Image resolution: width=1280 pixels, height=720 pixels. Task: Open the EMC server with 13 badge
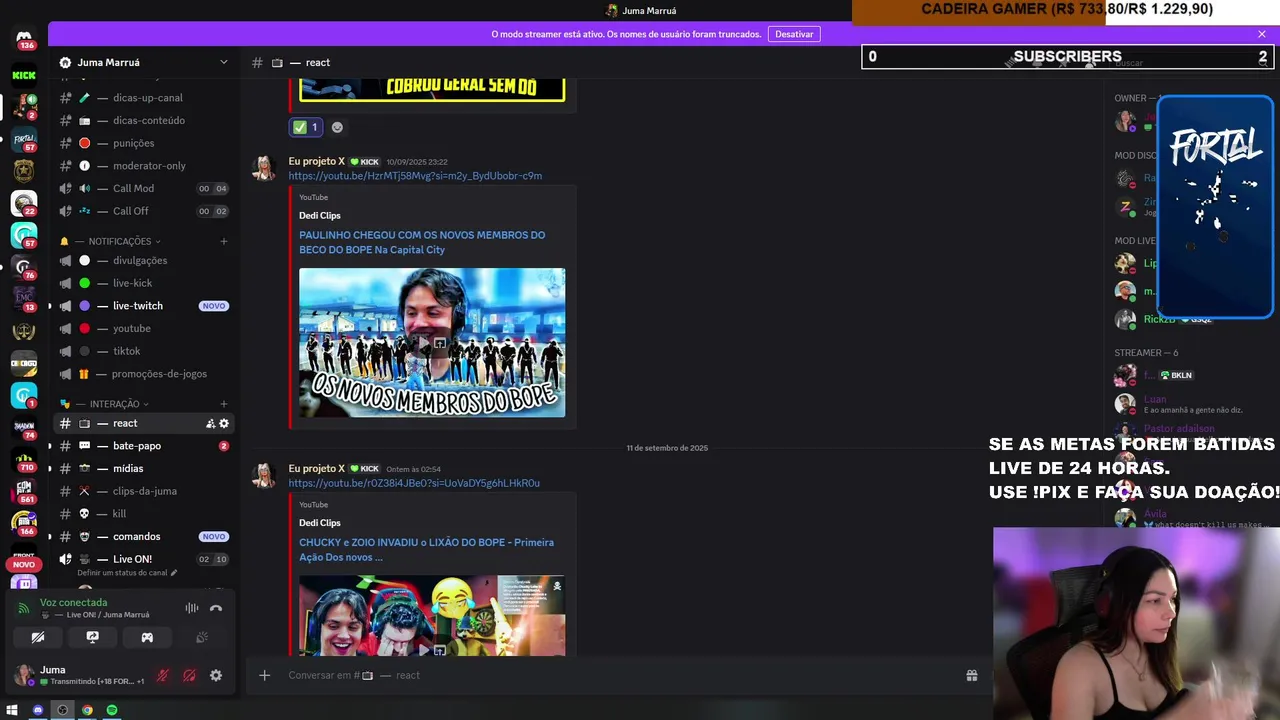(24, 298)
